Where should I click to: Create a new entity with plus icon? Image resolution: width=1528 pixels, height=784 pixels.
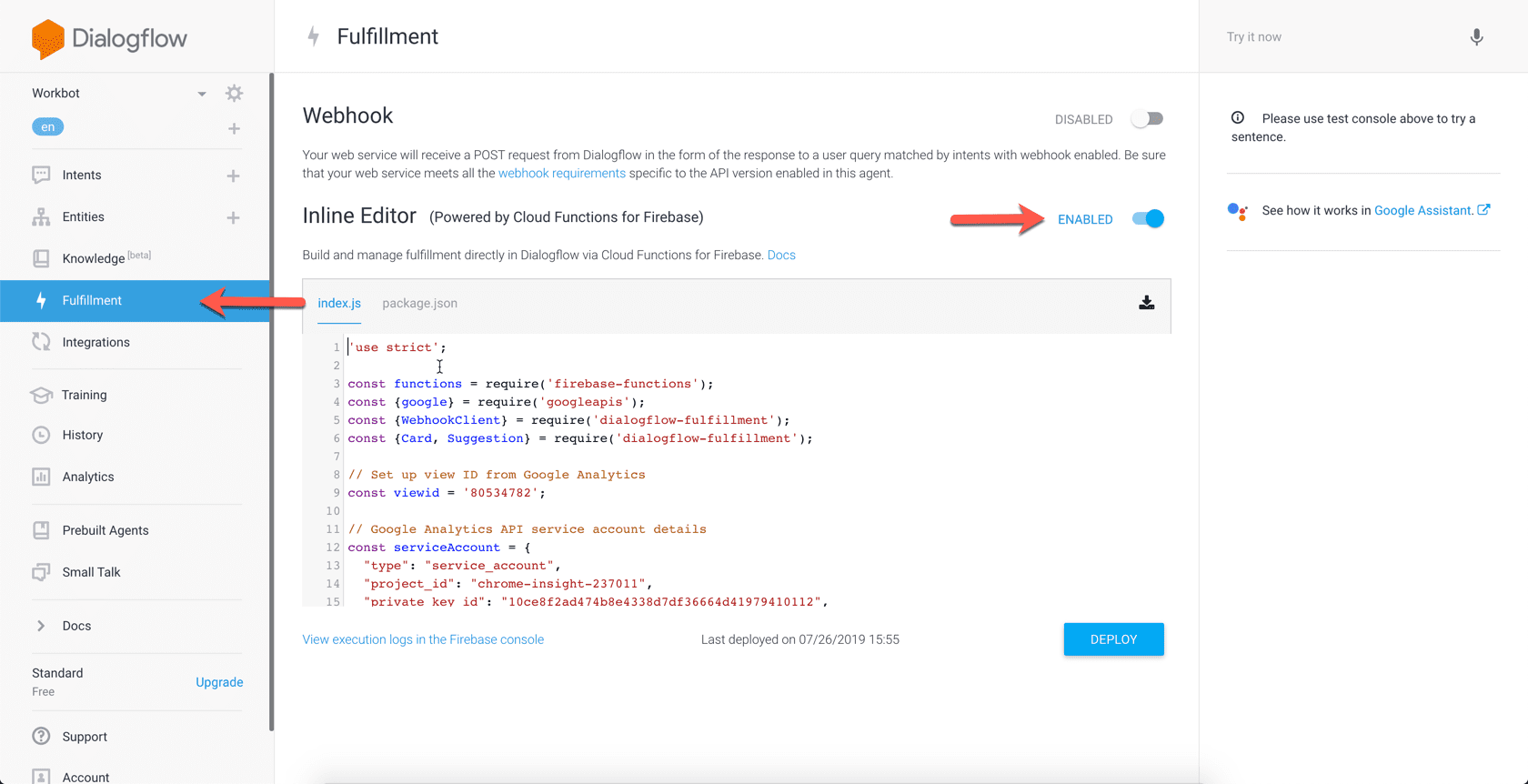click(x=233, y=217)
